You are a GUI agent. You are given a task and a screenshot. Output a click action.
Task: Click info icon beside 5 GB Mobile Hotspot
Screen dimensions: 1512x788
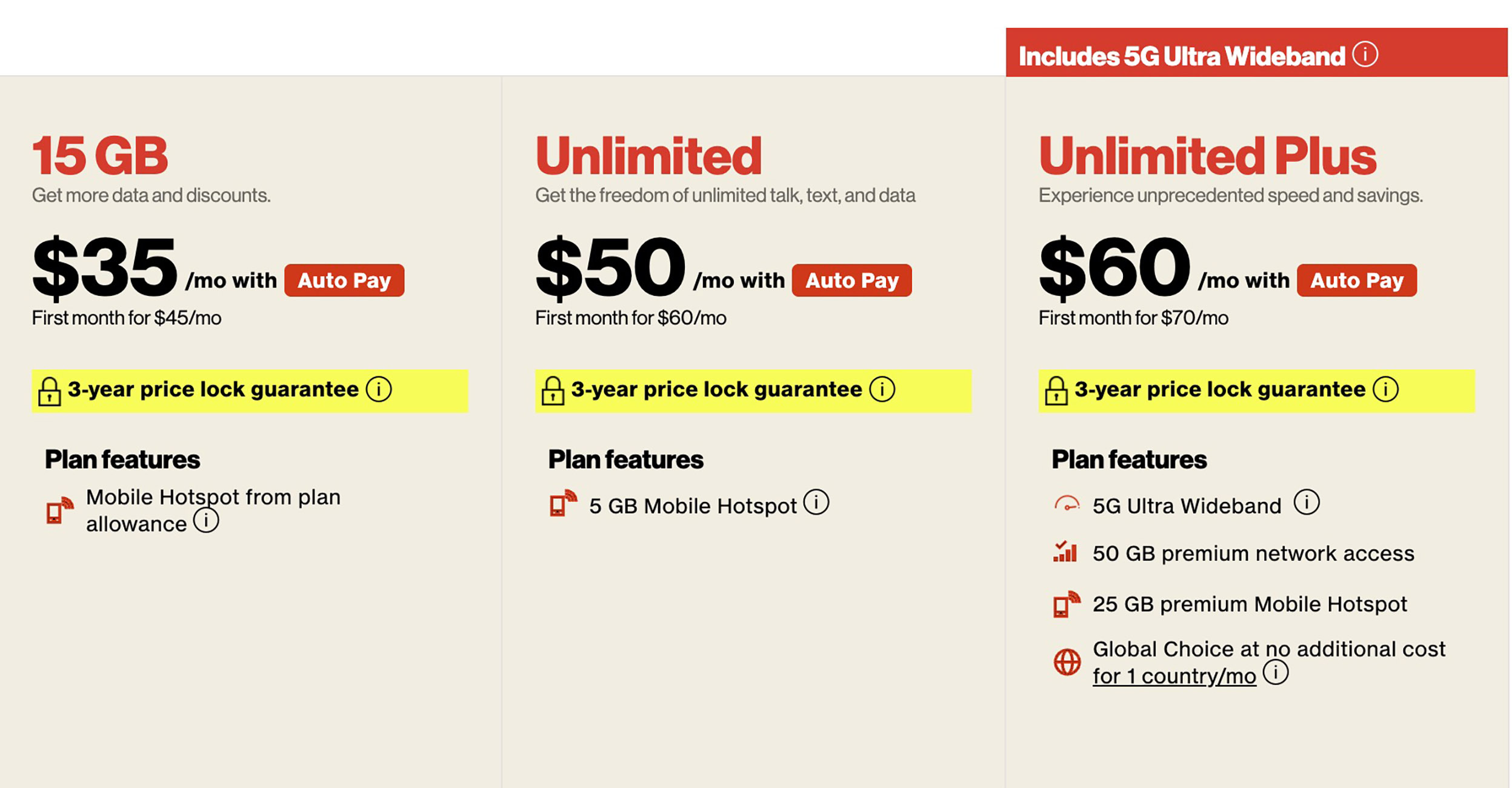[x=816, y=503]
